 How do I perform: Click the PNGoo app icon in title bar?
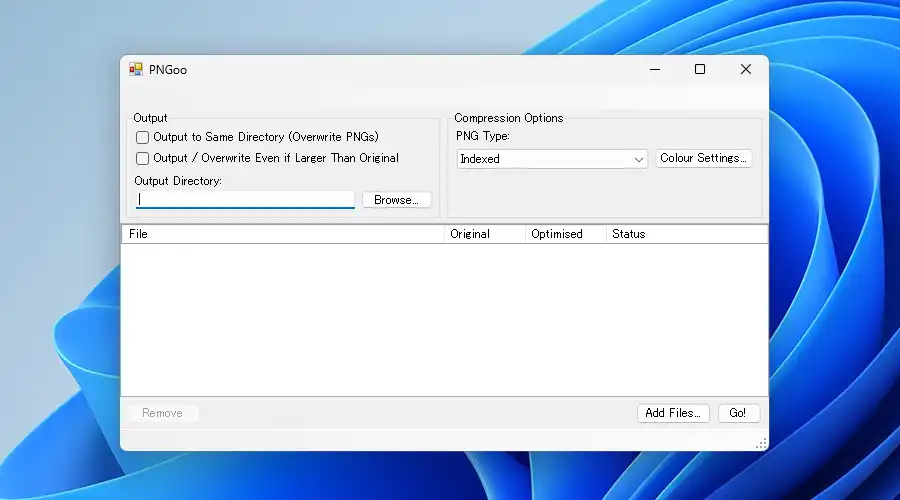[x=135, y=69]
